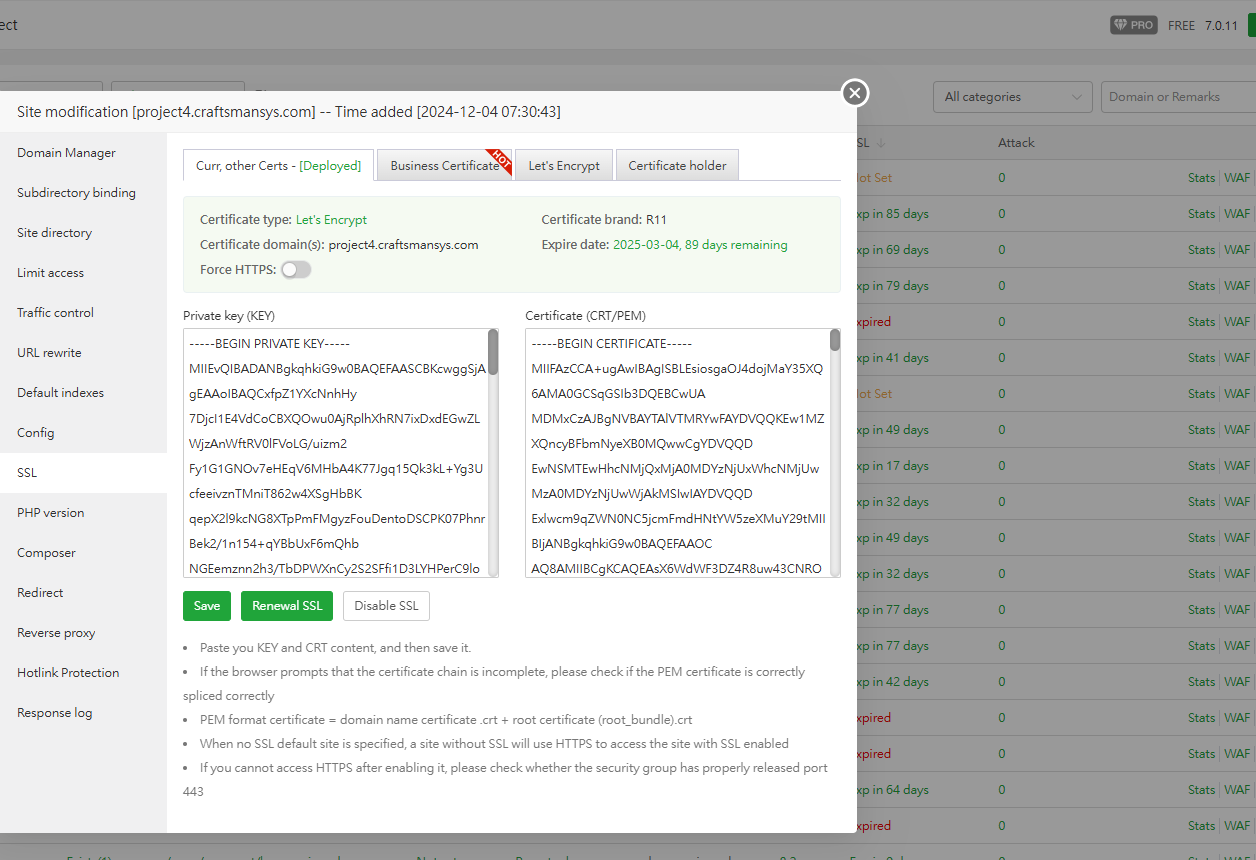Click the green Save button
Screen dimensions: 1256x860
(x=207, y=606)
